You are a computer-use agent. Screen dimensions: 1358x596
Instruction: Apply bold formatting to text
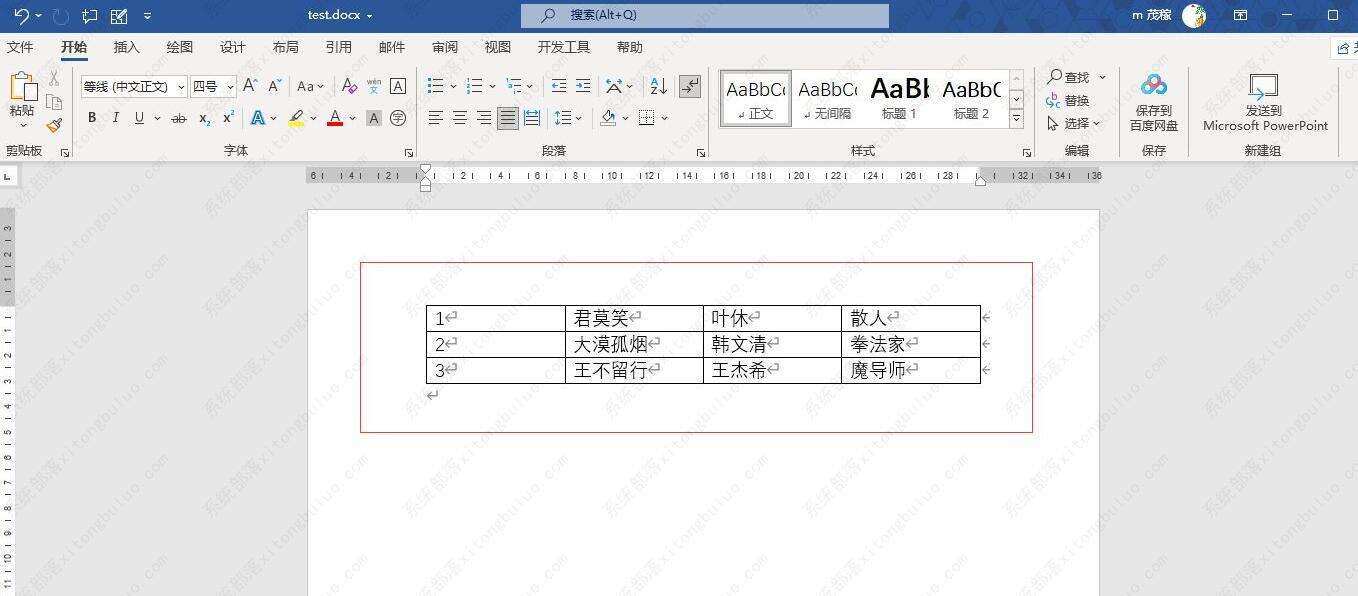[92, 117]
